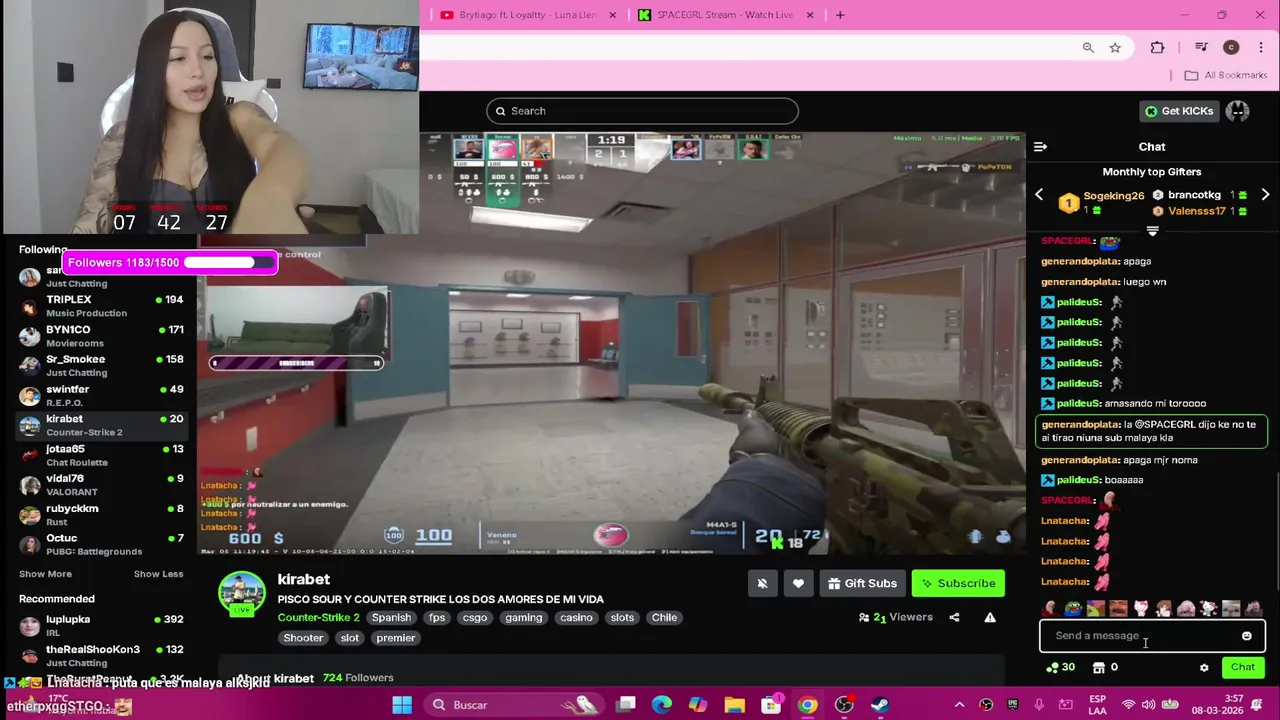Open swintfer channel in sidebar
Viewport: 1280px width, 720px height.
click(x=102, y=396)
